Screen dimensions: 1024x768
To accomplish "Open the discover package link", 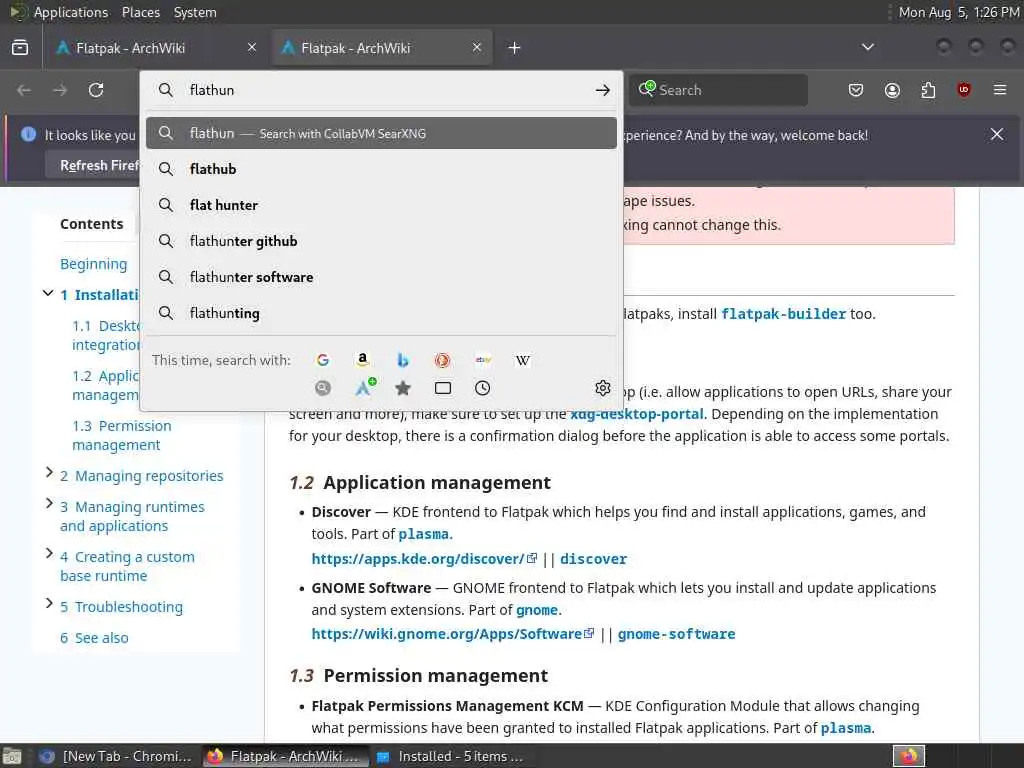I will (593, 559).
